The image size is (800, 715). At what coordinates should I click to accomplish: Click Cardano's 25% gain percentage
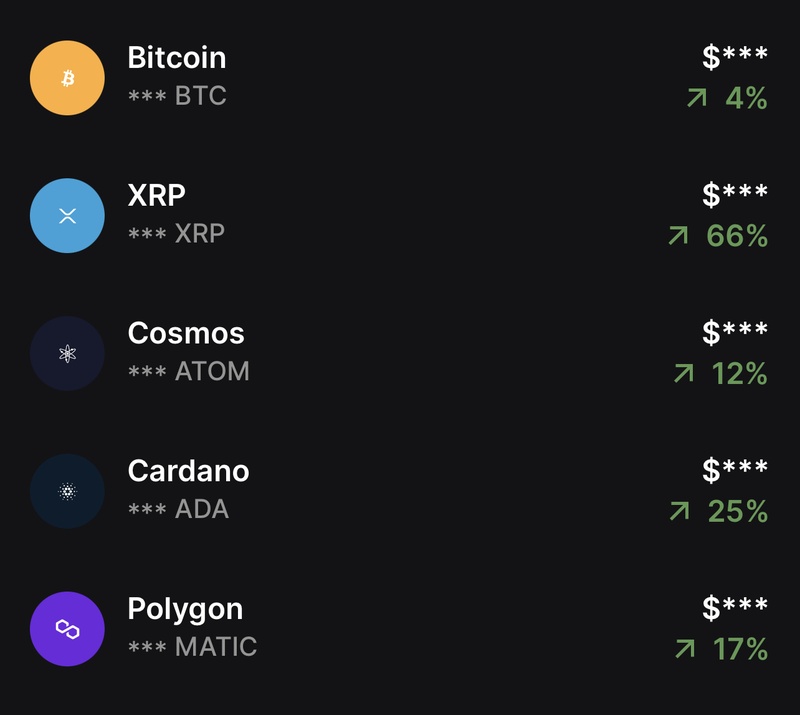[738, 512]
